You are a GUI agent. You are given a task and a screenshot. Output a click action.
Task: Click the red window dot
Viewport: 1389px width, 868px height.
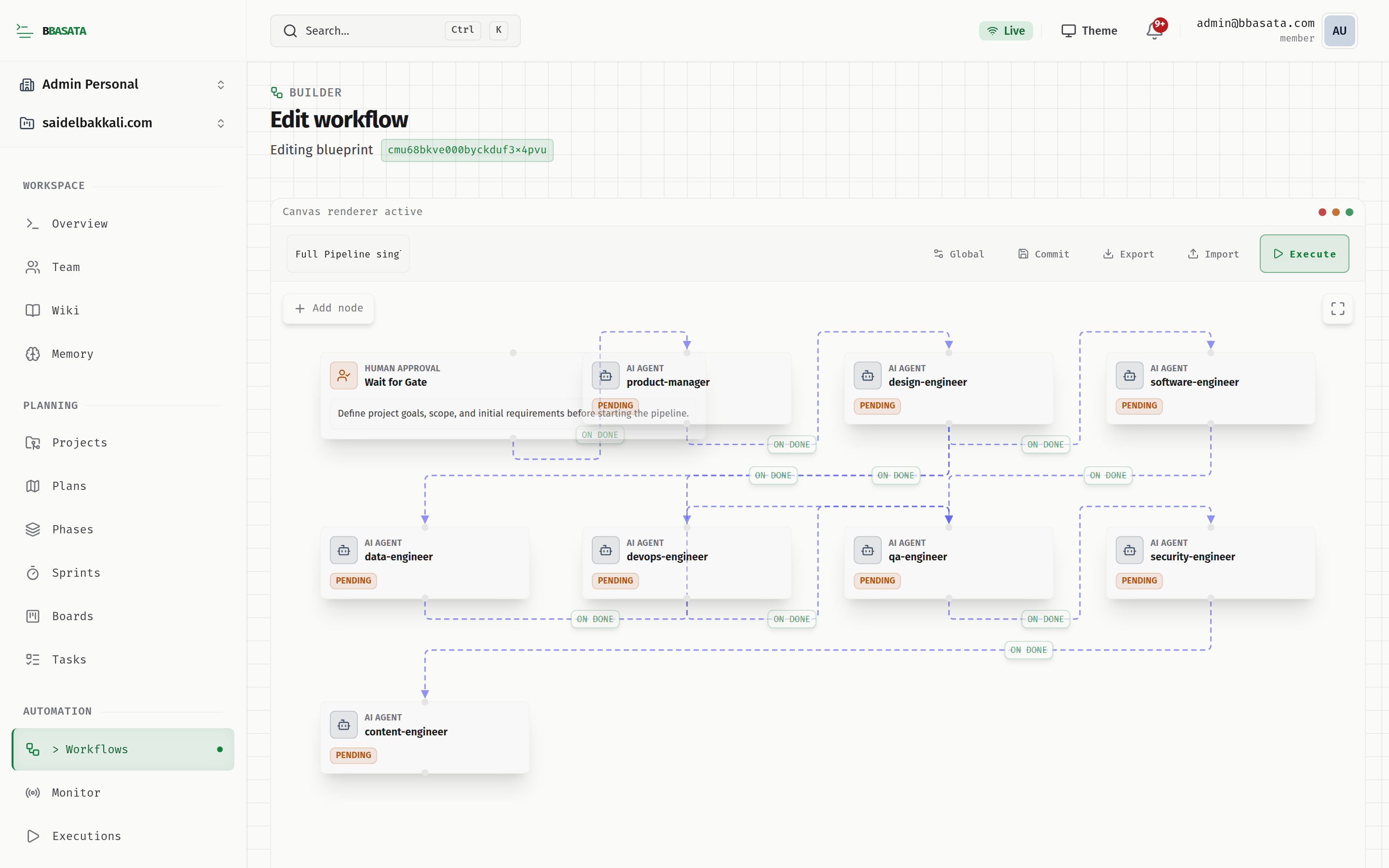1322,212
